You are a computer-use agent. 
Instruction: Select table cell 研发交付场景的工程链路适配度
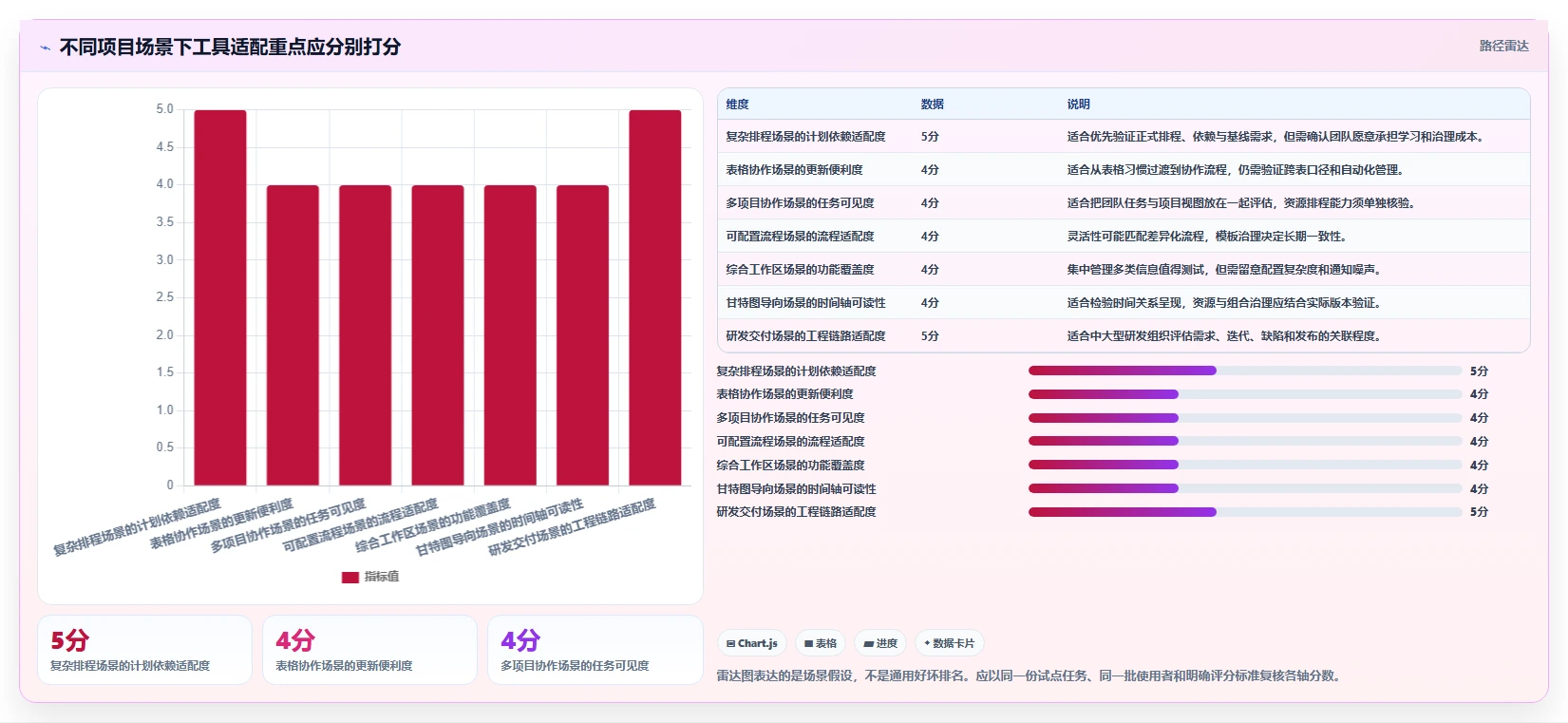tap(805, 336)
